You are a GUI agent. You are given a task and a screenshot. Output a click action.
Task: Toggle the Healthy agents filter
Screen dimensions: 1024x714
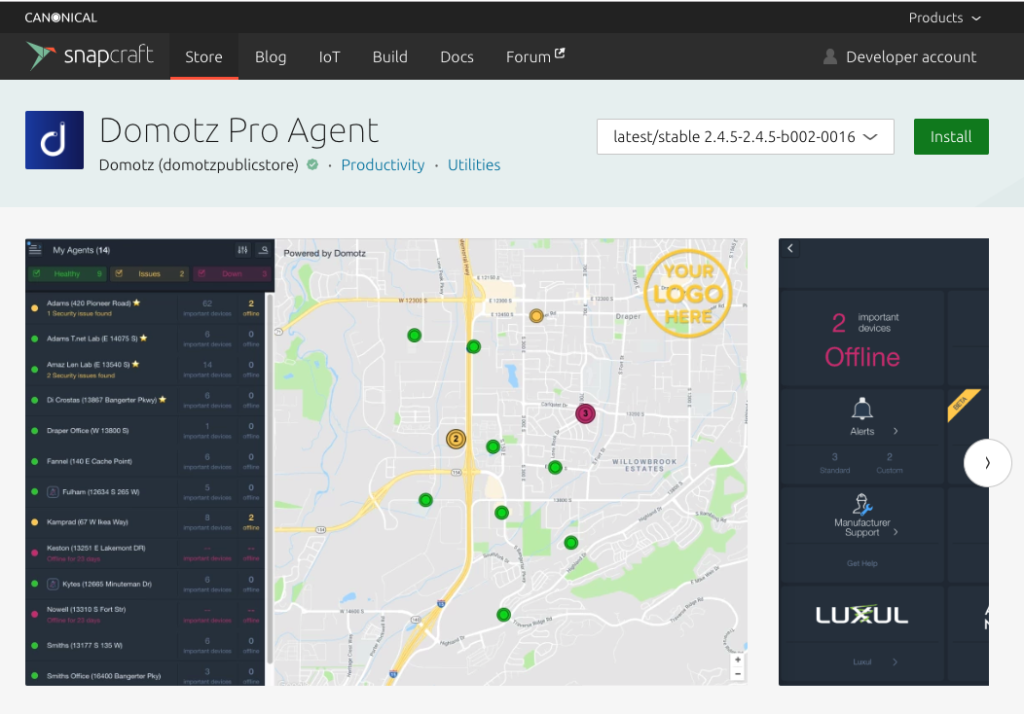(x=67, y=272)
